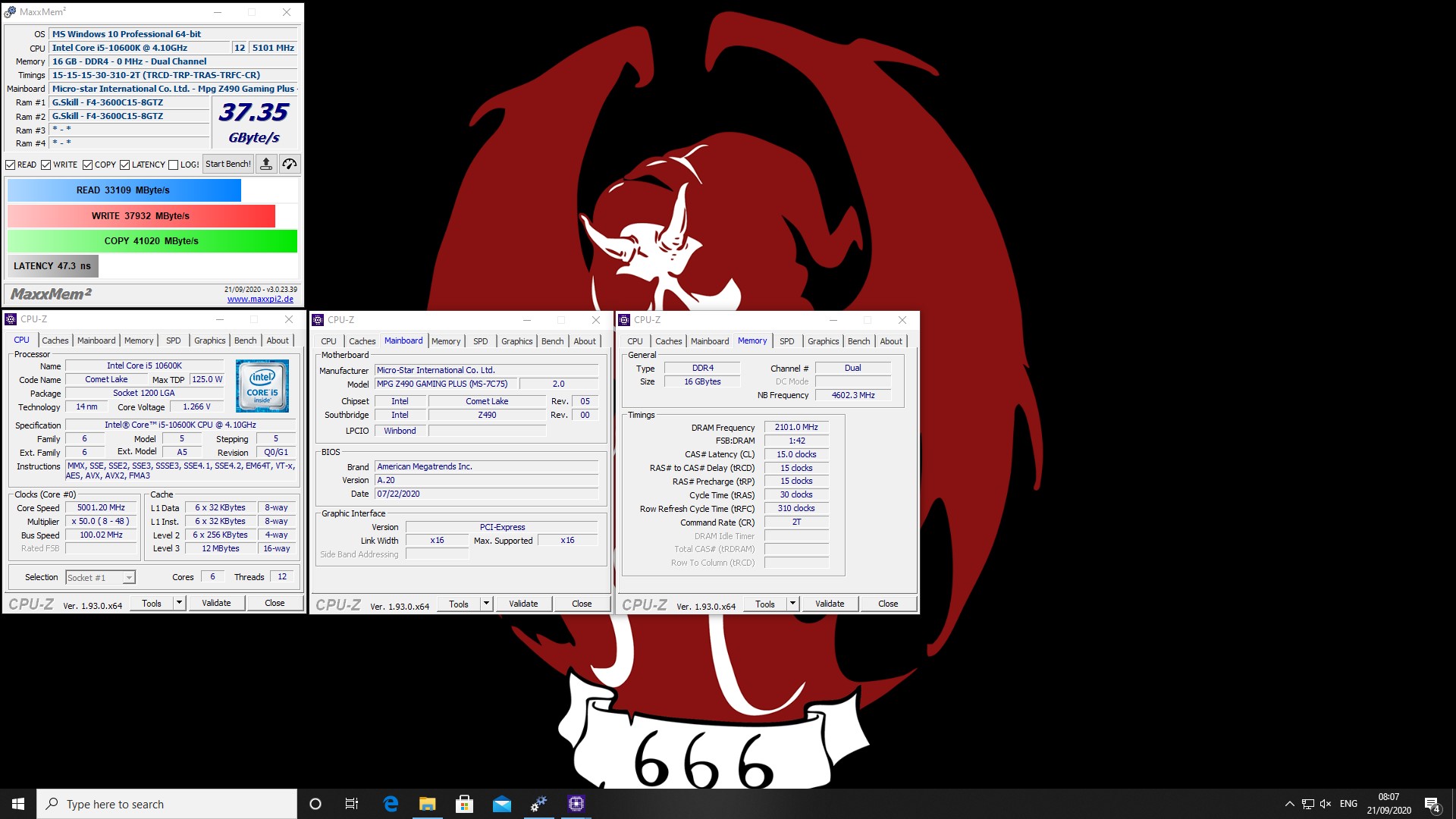This screenshot has width=1456, height=819.
Task: Open About tab in Mainboard window
Action: tap(585, 341)
